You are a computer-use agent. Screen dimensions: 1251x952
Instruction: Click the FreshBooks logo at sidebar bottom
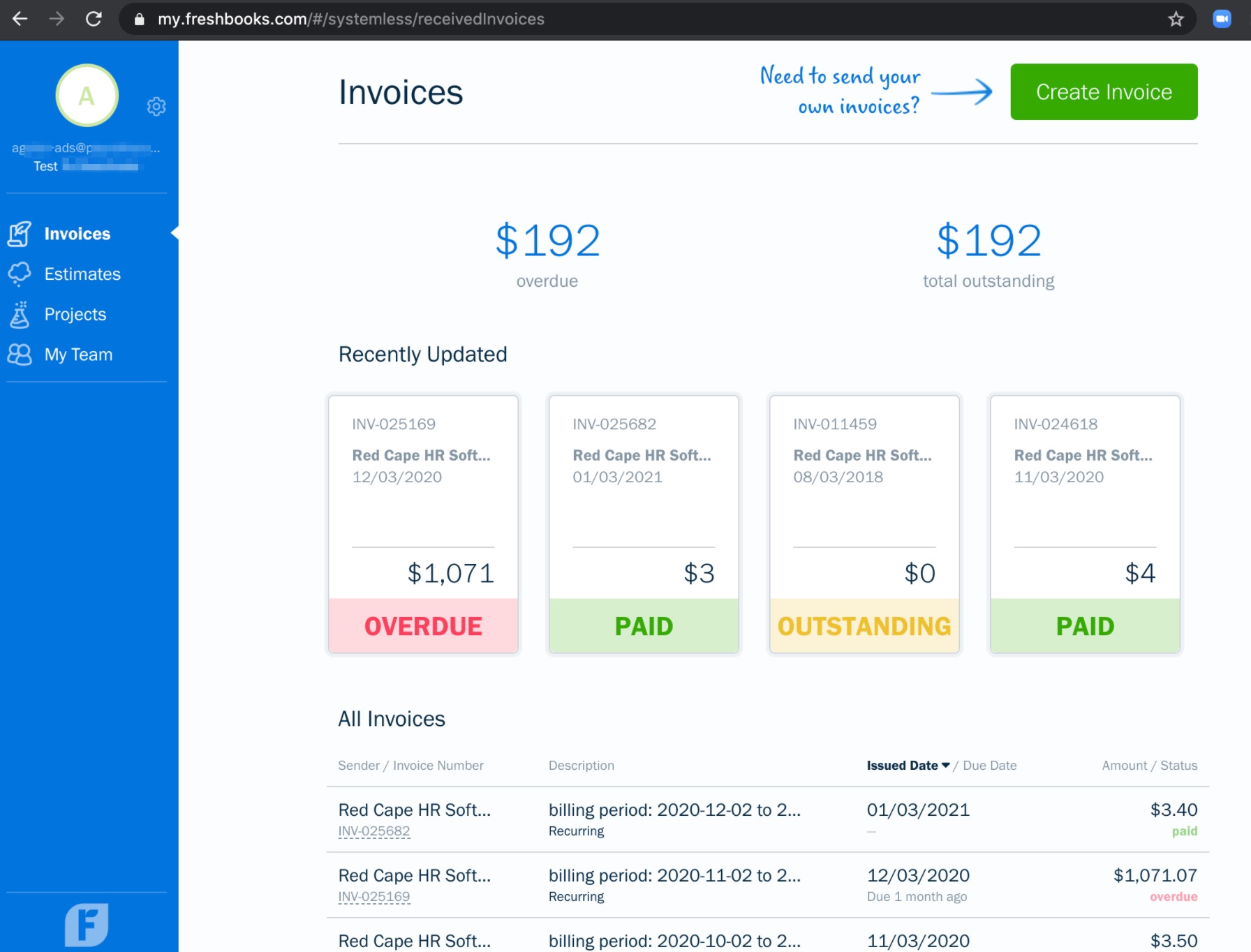(x=87, y=925)
